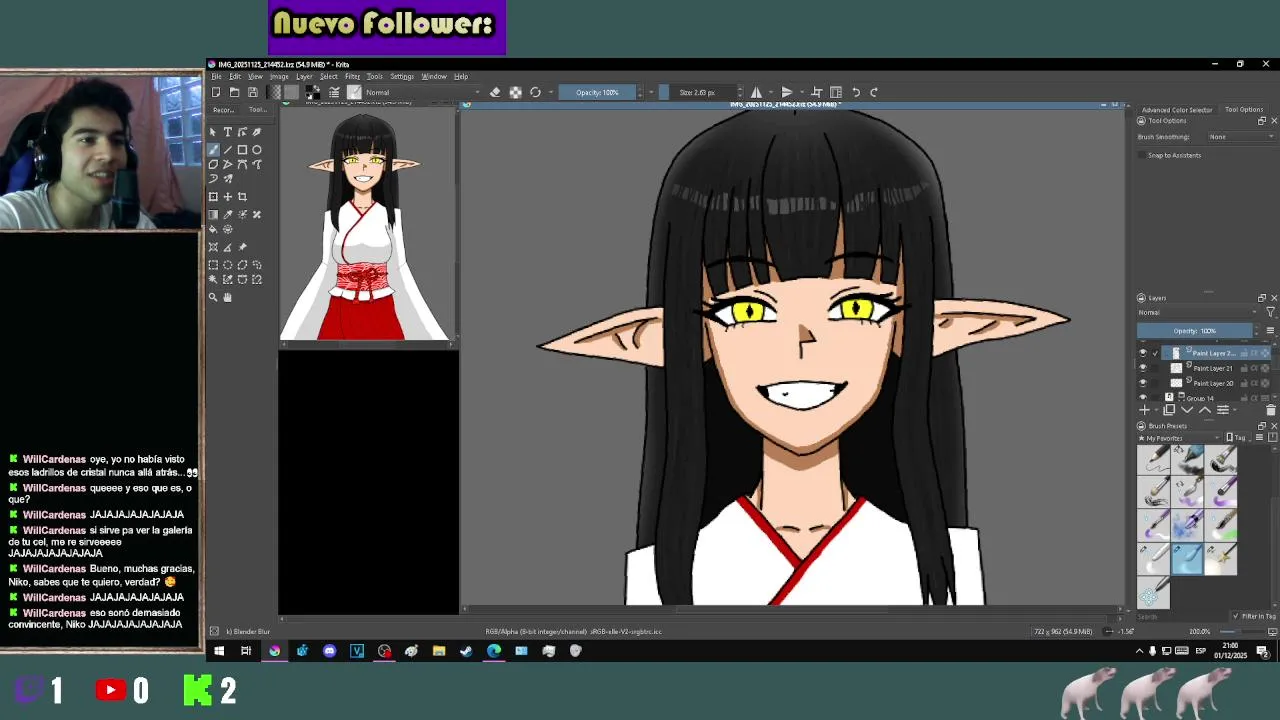Open the Windows Start button
The height and width of the screenshot is (720, 1280).
click(x=219, y=651)
